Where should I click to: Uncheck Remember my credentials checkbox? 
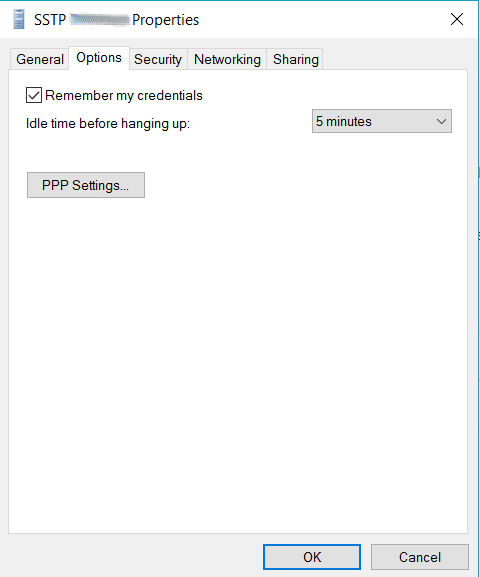(34, 95)
